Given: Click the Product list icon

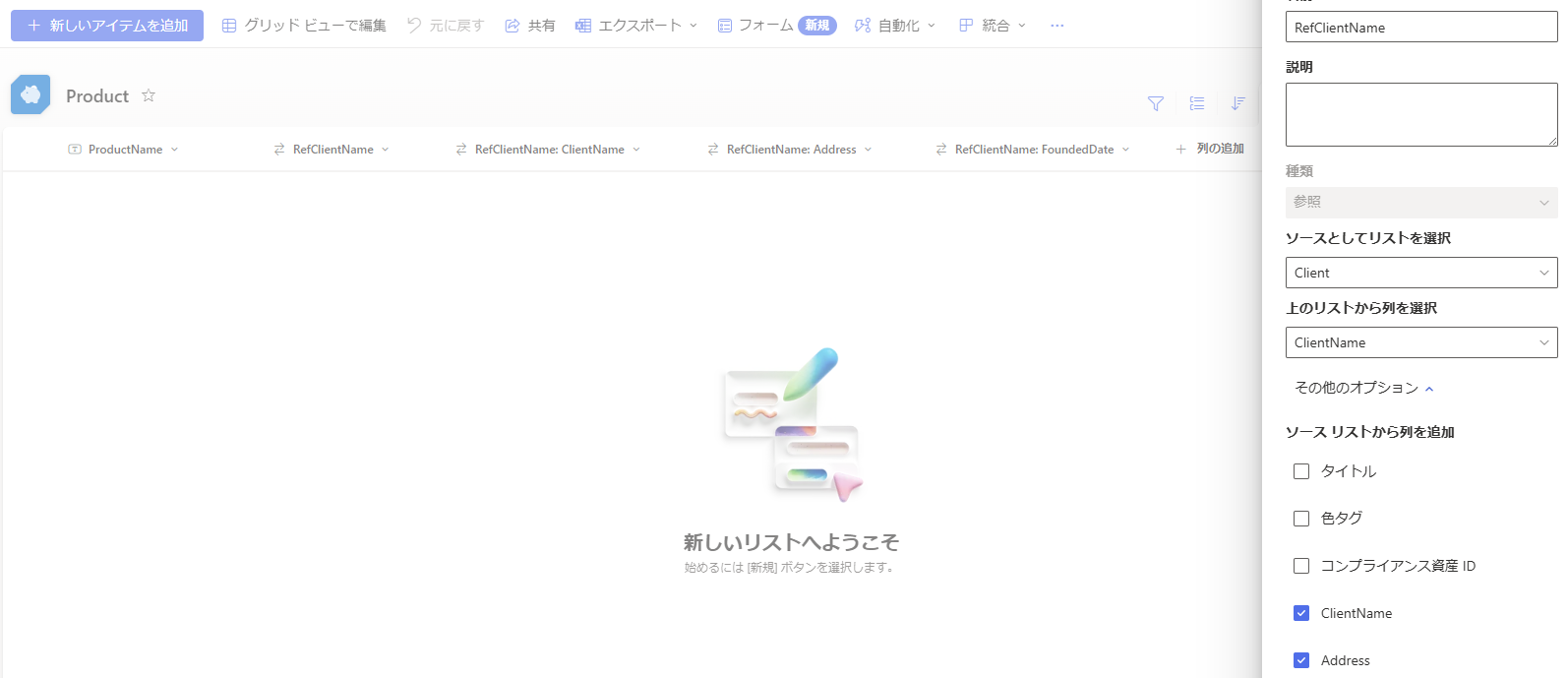Looking at the screenshot, I should 30,95.
